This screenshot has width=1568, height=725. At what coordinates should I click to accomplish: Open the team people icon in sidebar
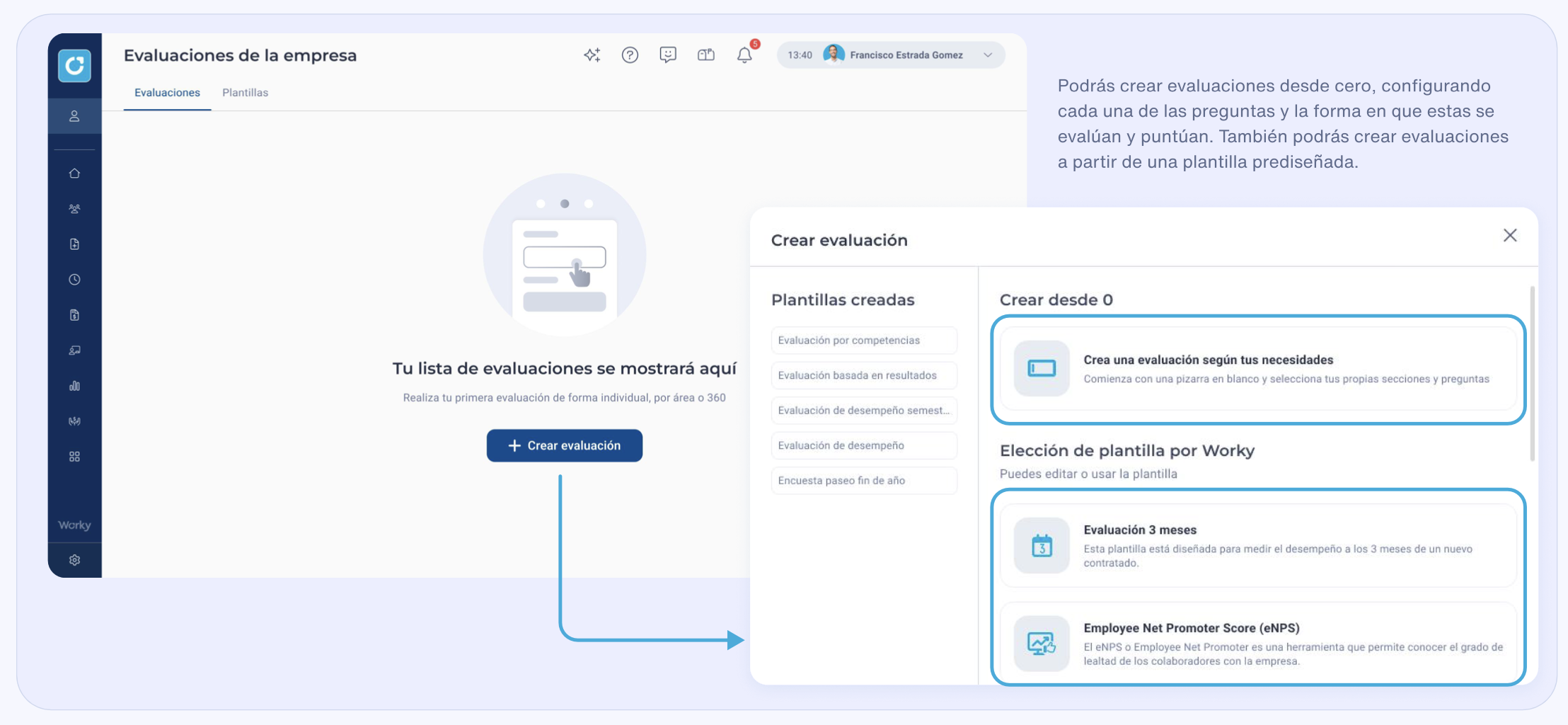coord(74,209)
